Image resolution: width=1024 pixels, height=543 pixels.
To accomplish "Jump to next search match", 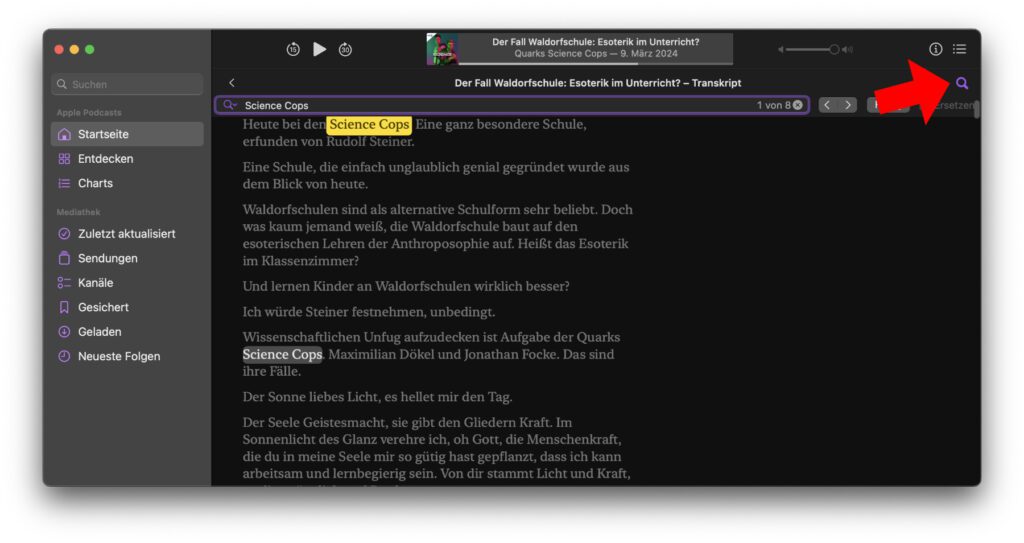I will 848,105.
